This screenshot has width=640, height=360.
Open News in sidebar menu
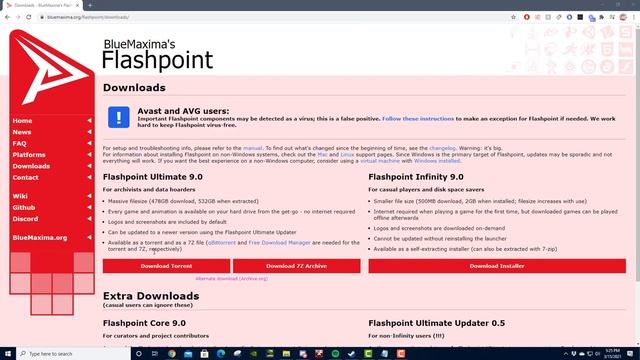tap(22, 132)
